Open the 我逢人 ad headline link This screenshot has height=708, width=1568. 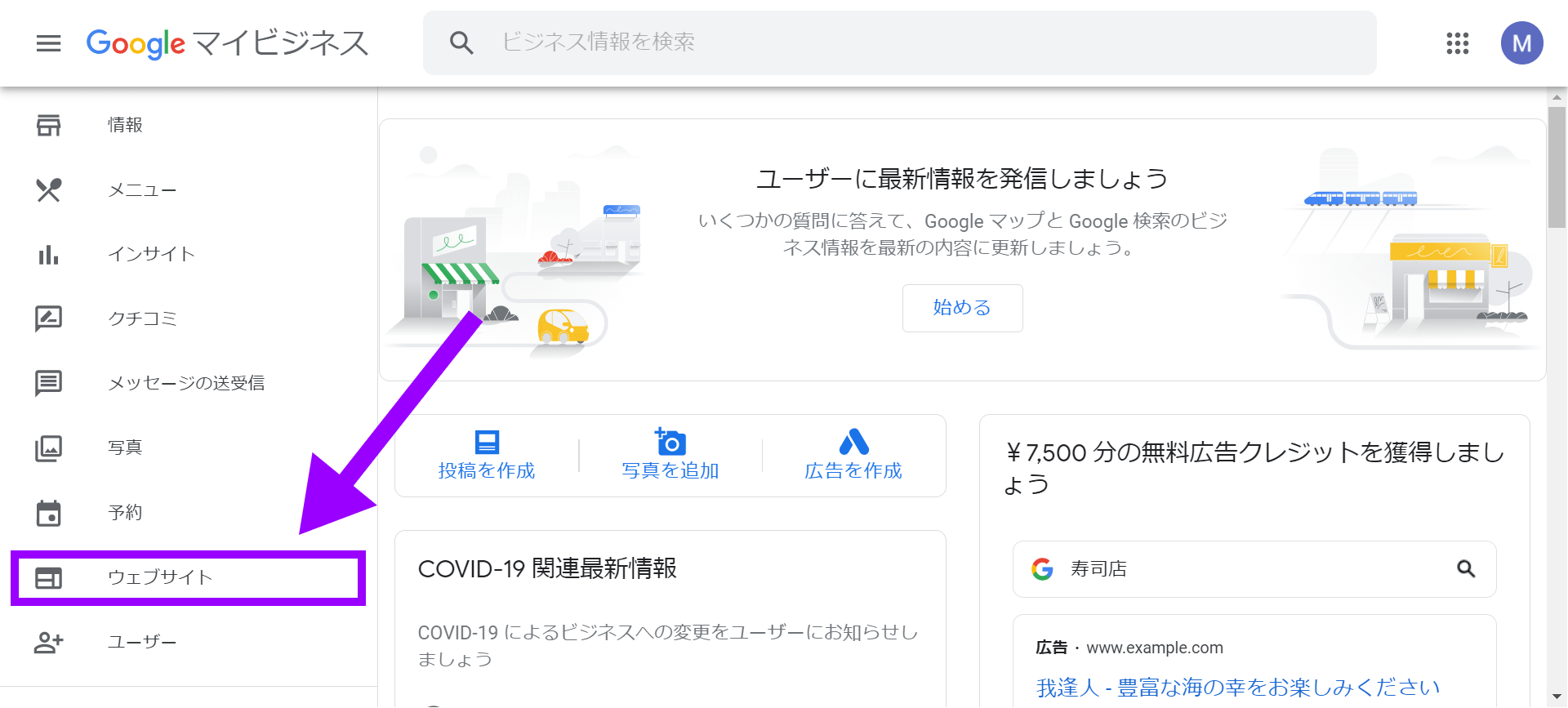click(1238, 688)
